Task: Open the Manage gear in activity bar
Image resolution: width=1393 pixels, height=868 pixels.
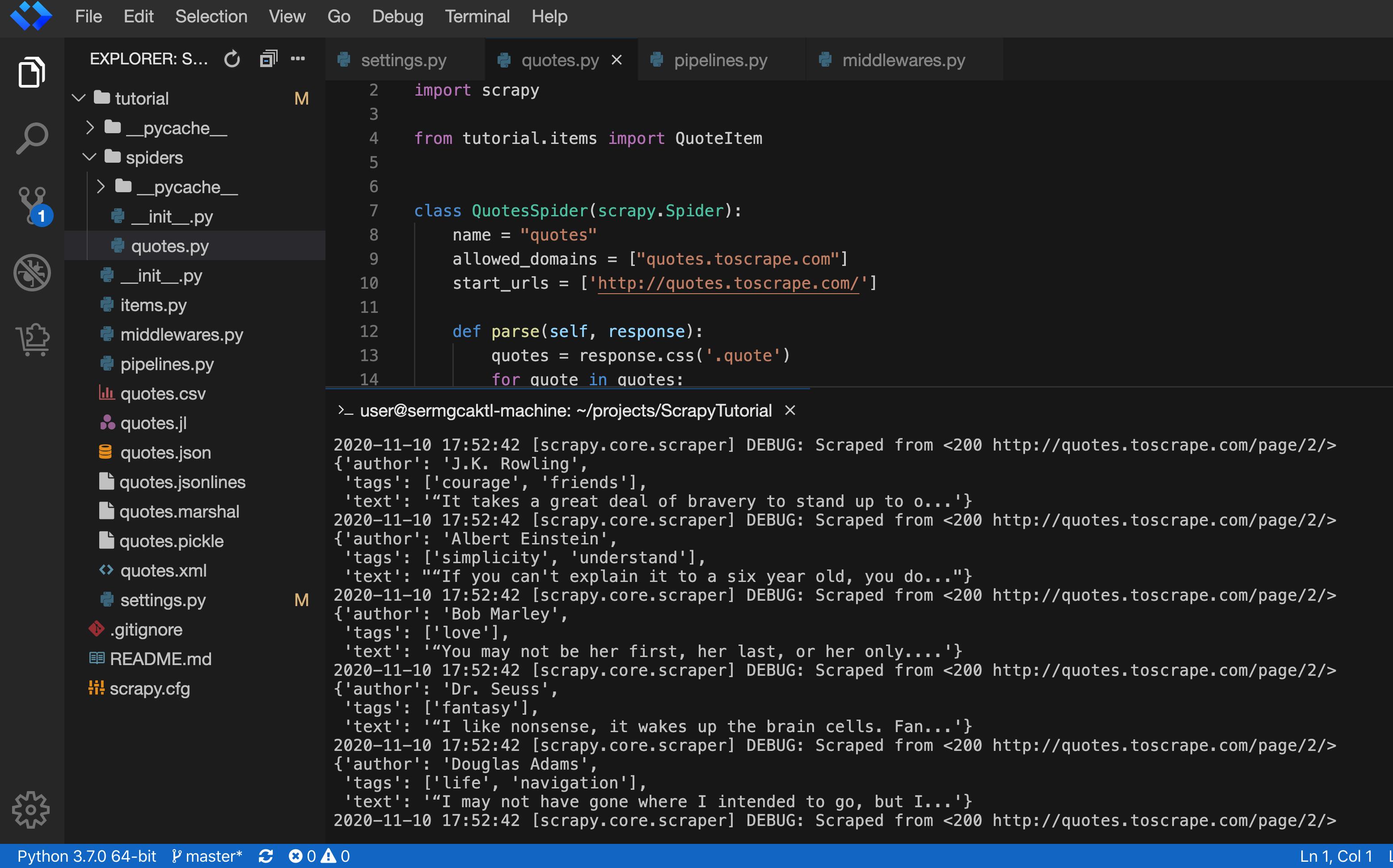Action: point(30,809)
